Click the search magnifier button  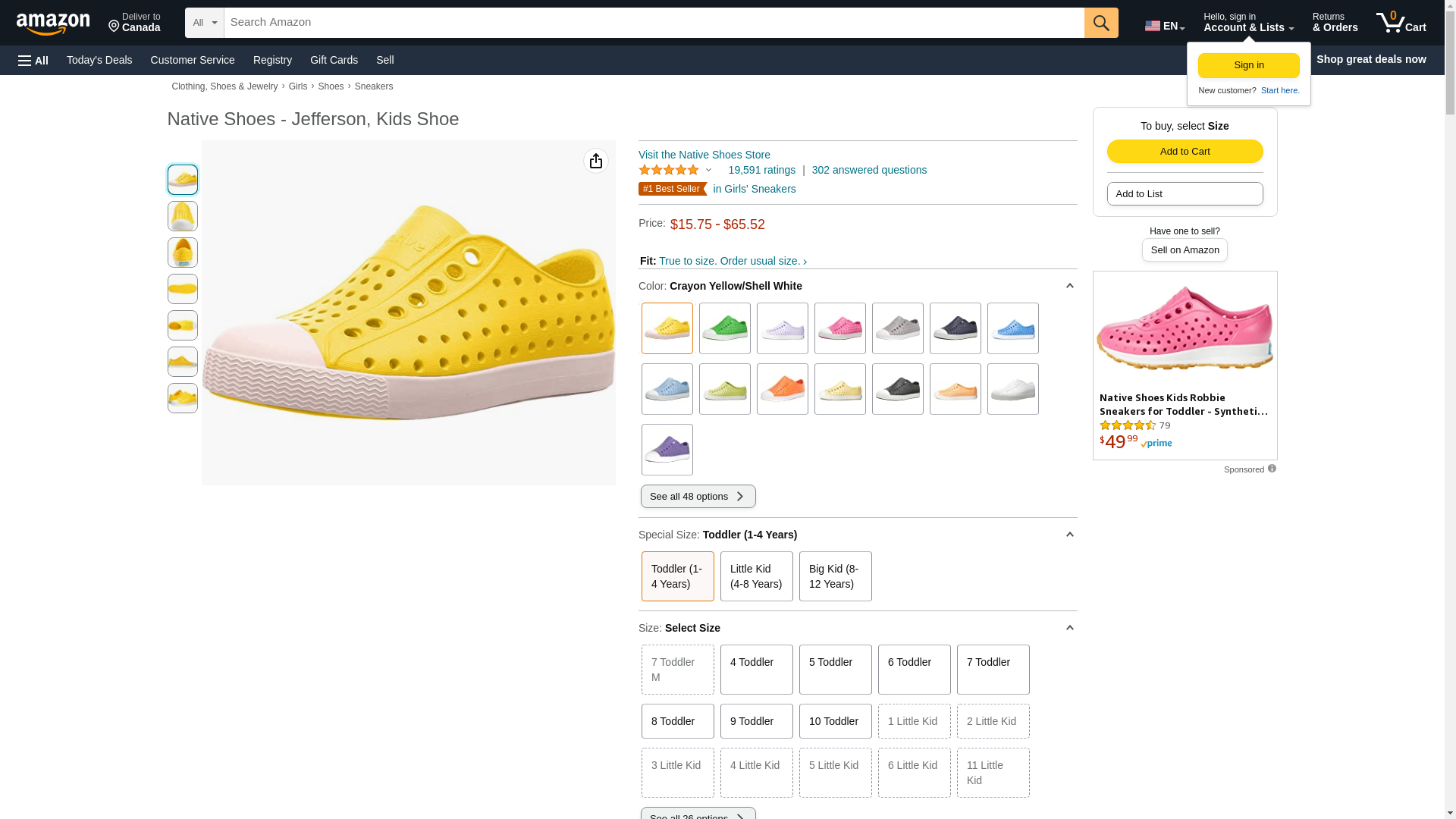pos(1100,23)
